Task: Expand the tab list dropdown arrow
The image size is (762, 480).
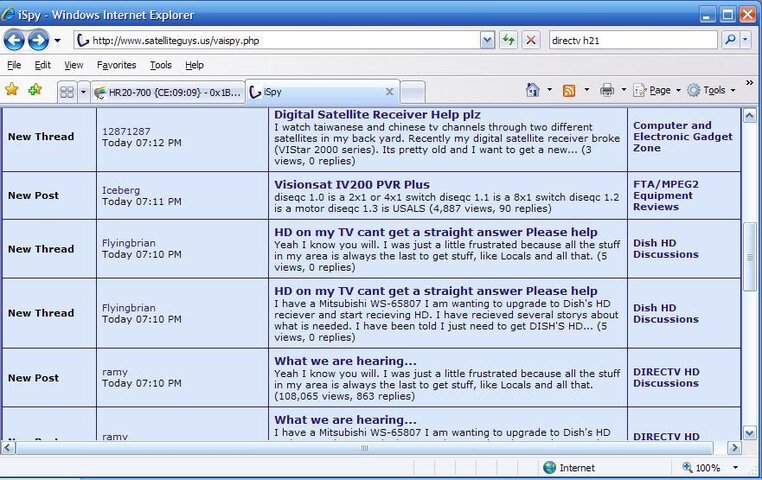Action: click(x=83, y=92)
